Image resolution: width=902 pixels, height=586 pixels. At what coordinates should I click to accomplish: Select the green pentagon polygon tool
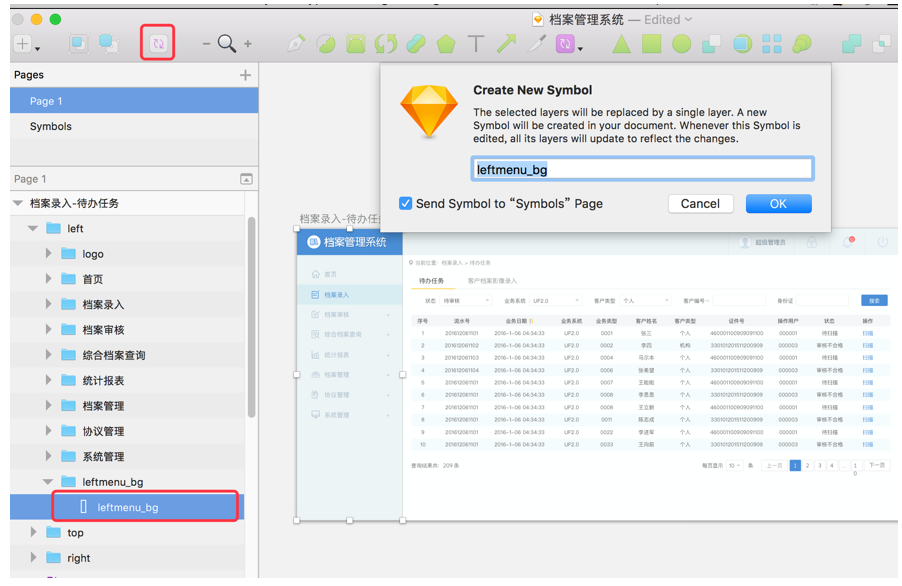[x=446, y=44]
